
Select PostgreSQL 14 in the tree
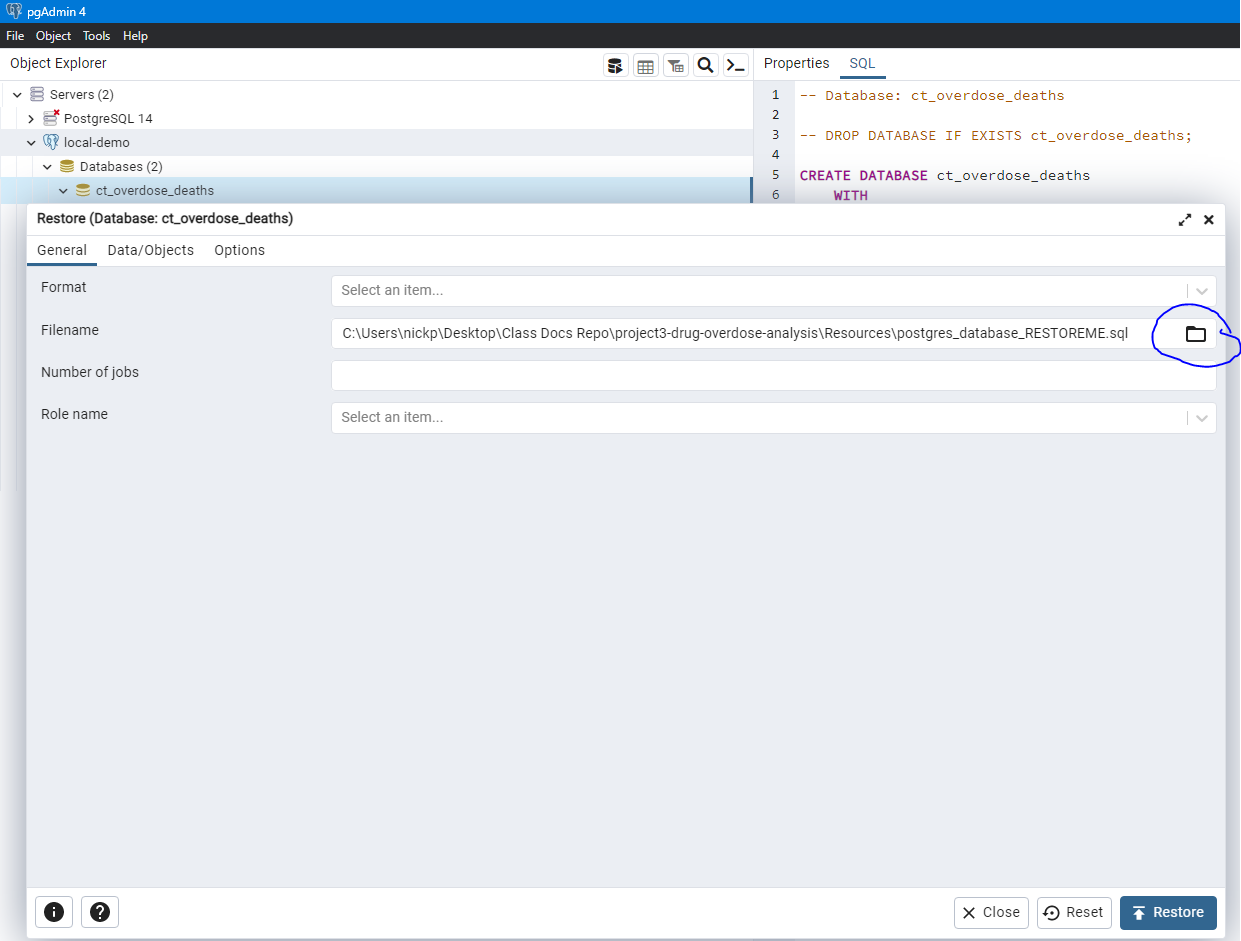[108, 118]
